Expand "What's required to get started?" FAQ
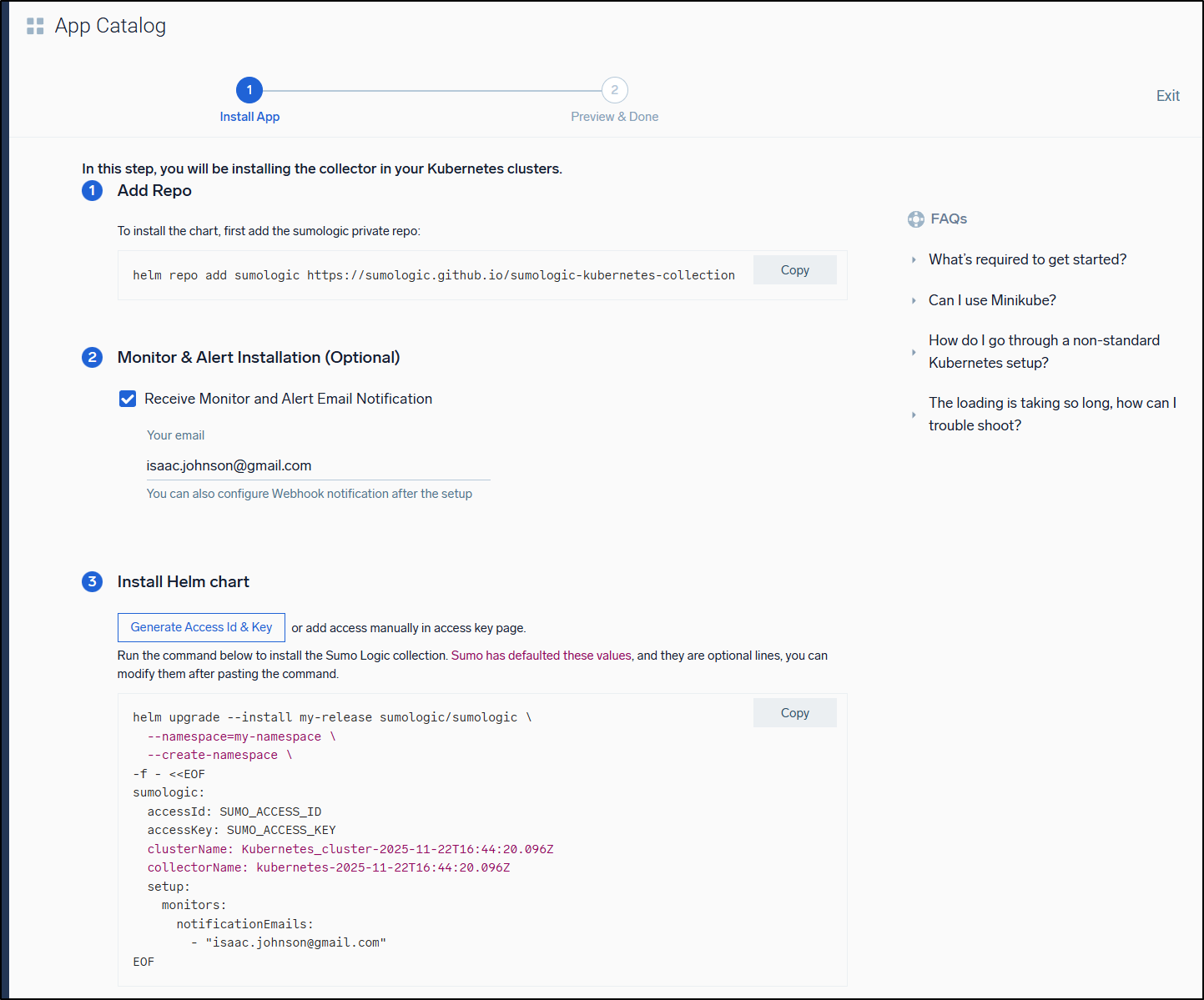 [x=1026, y=259]
